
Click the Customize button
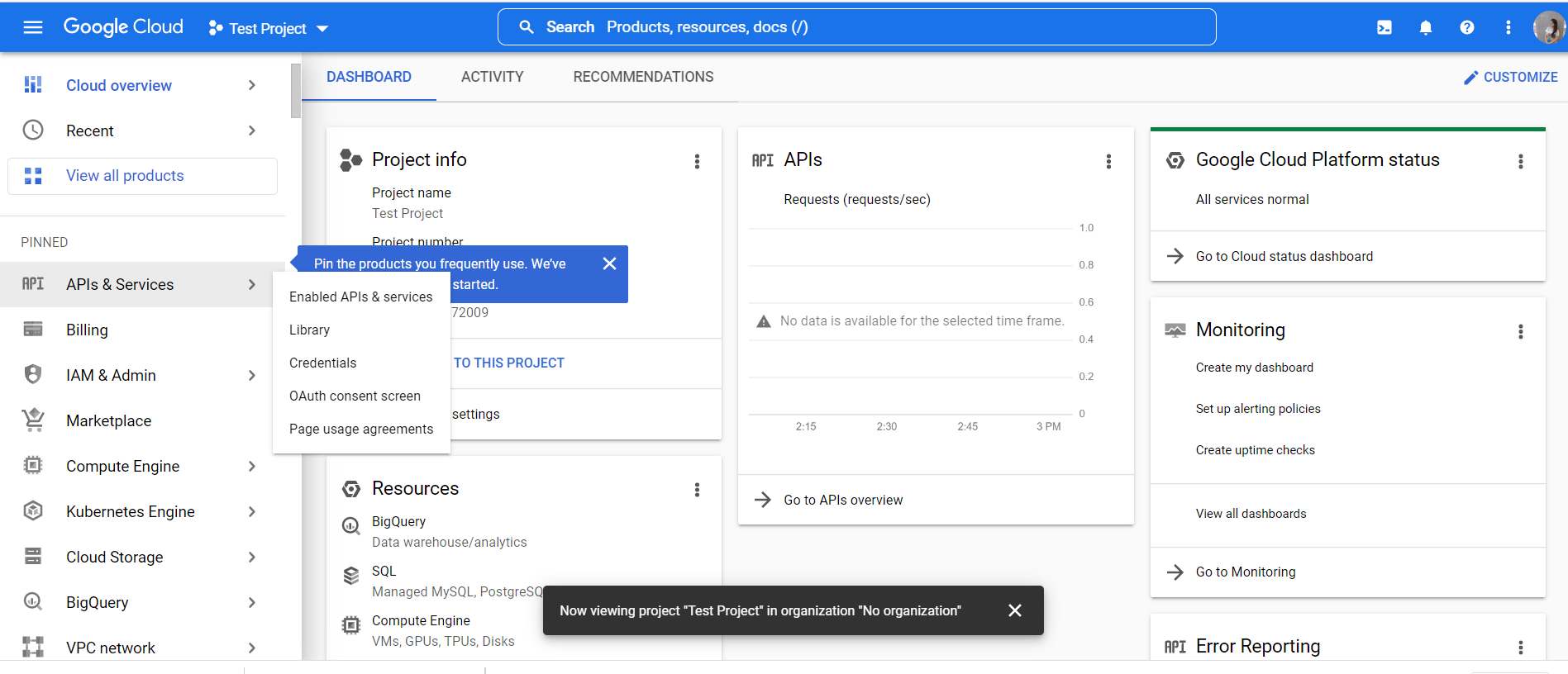pyautogui.click(x=1510, y=77)
